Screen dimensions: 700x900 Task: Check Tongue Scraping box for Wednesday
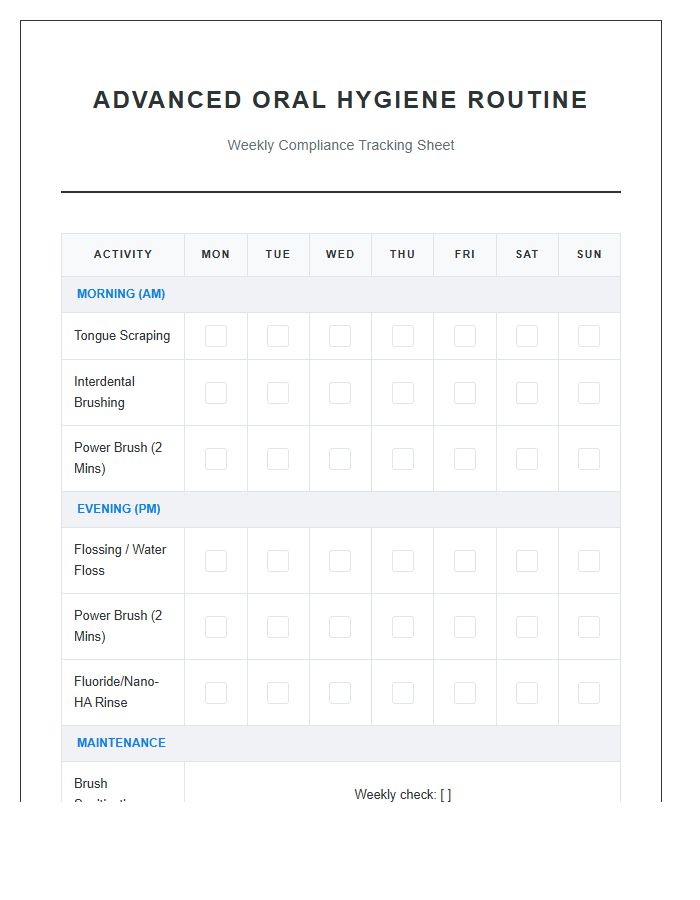pos(340,336)
